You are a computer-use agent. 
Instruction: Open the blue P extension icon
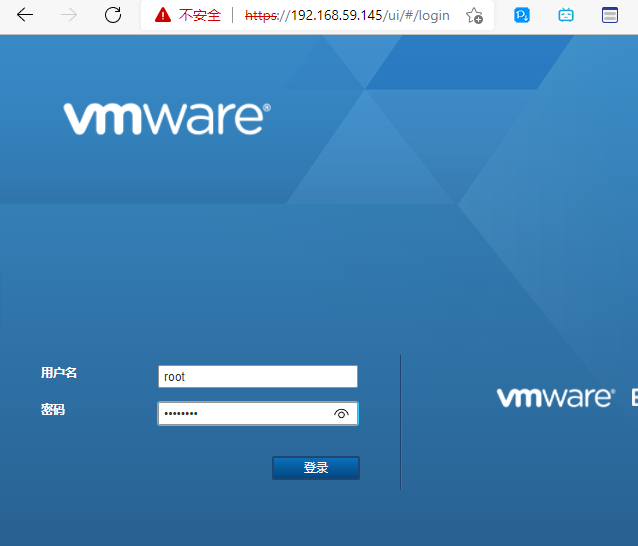[522, 15]
